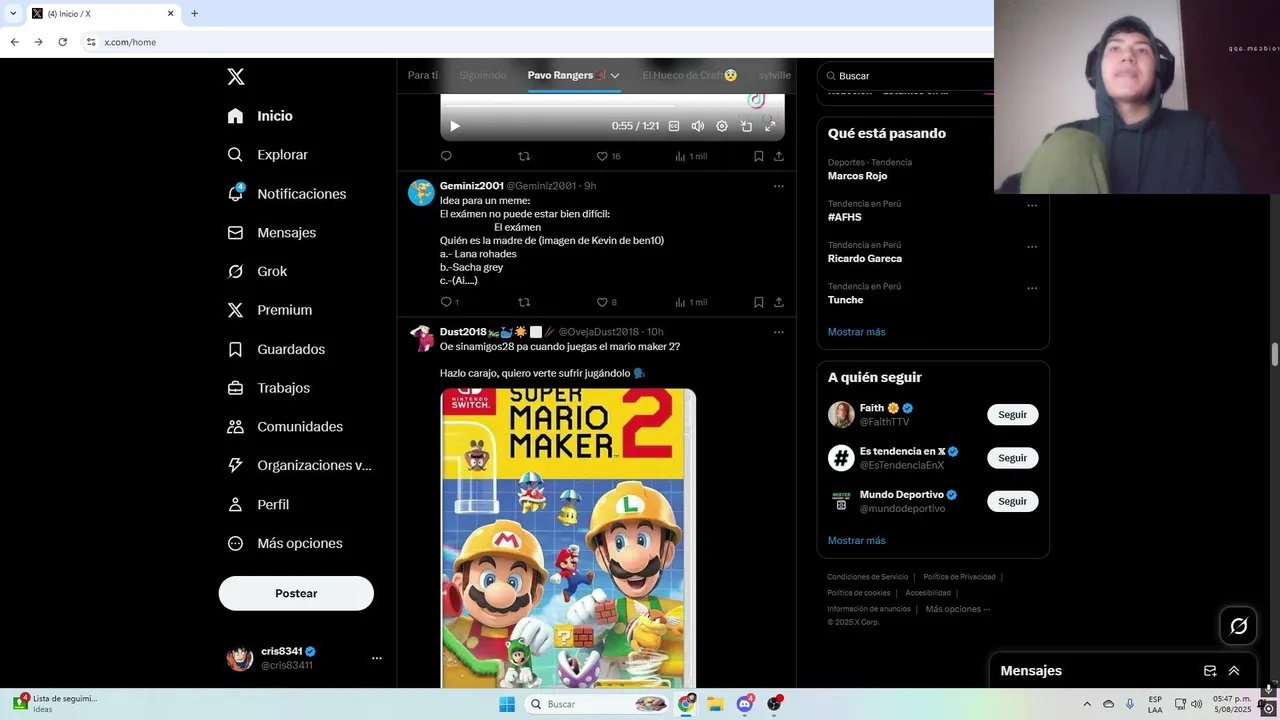This screenshot has width=1280, height=720.
Task: Share the Geminiz2001 post
Action: (x=779, y=302)
